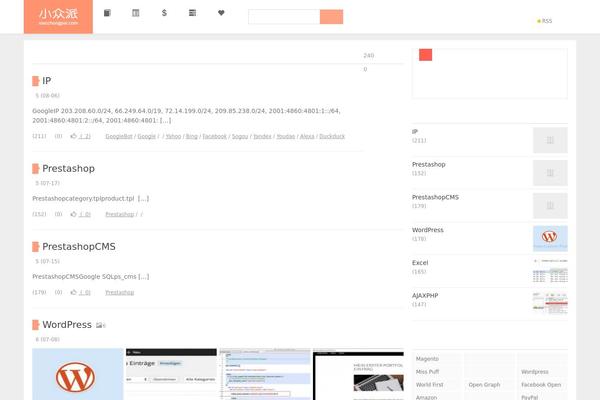Open the IP post title
The height and width of the screenshot is (400, 600).
pos(47,81)
